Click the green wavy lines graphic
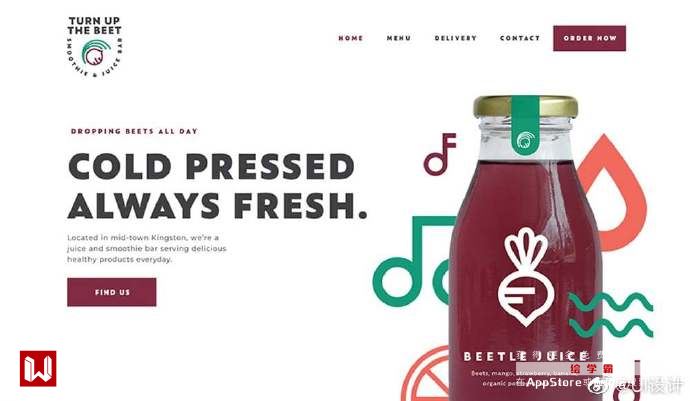The width and height of the screenshot is (690, 401). click(x=610, y=315)
